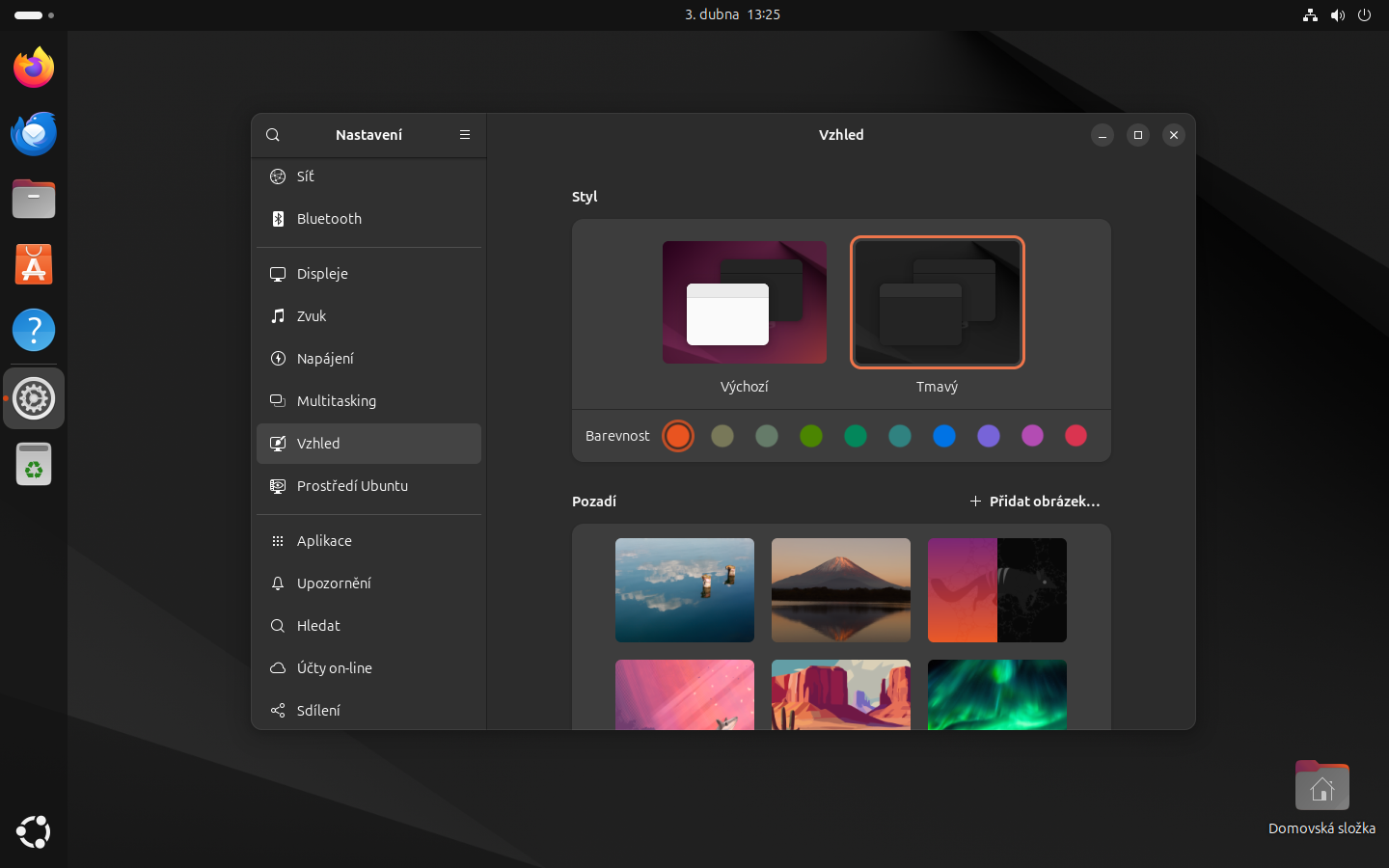Open Napájení power settings
The image size is (1389, 868).
368,359
